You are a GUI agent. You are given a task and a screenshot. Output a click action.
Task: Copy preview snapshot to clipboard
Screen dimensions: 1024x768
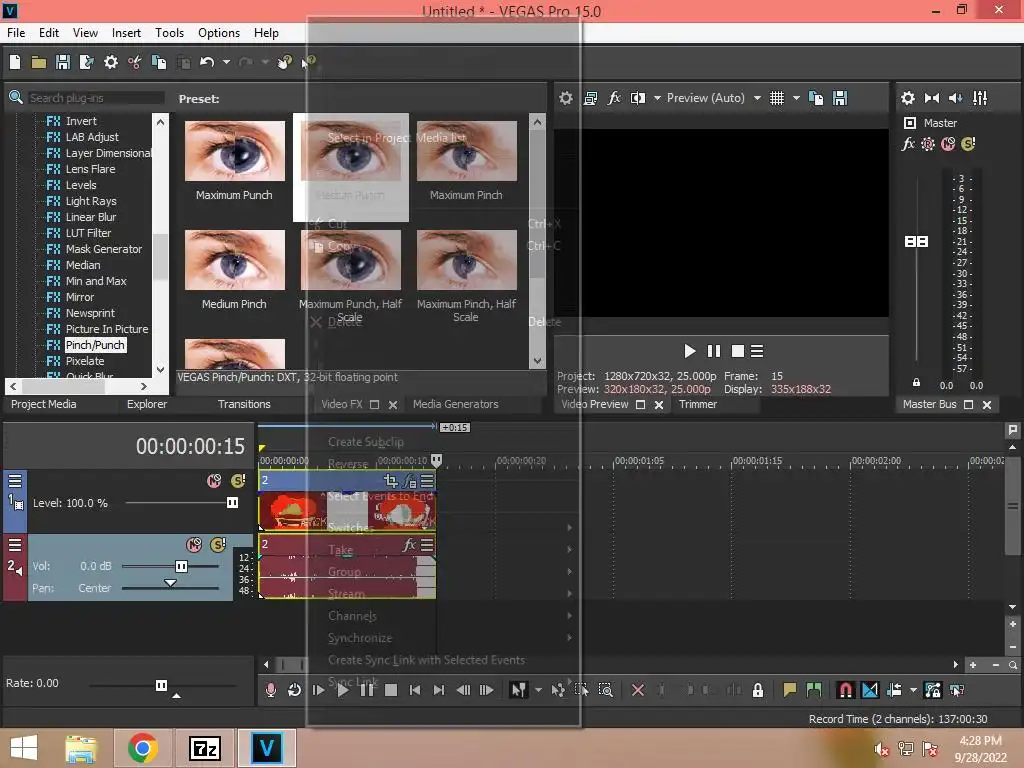[x=816, y=98]
